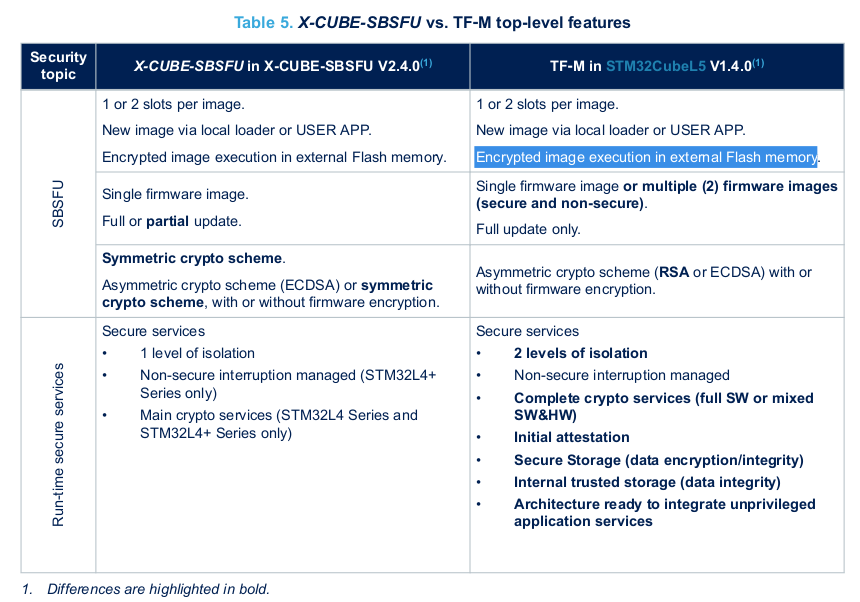860x602 pixels.
Task: Click 'Secure services' heading in X-CUBE-SBSFU column
Action: pyautogui.click(x=154, y=331)
